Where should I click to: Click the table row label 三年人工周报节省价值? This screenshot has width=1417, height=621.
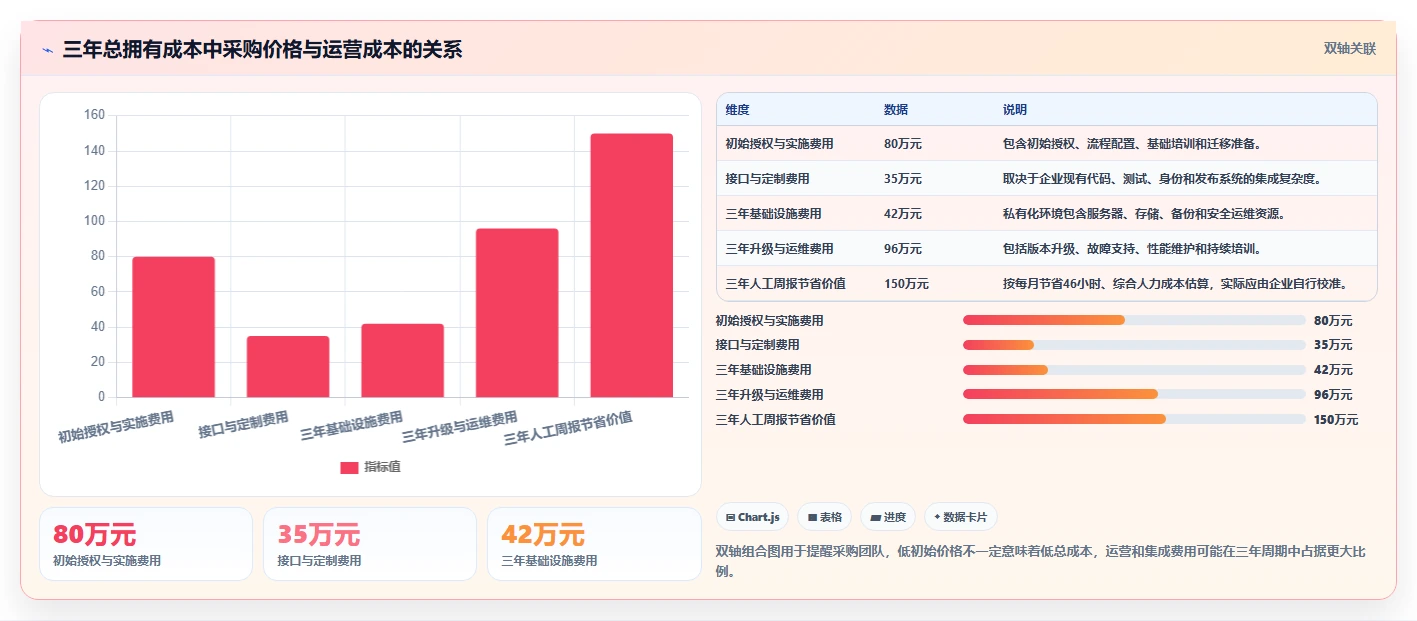click(x=786, y=284)
